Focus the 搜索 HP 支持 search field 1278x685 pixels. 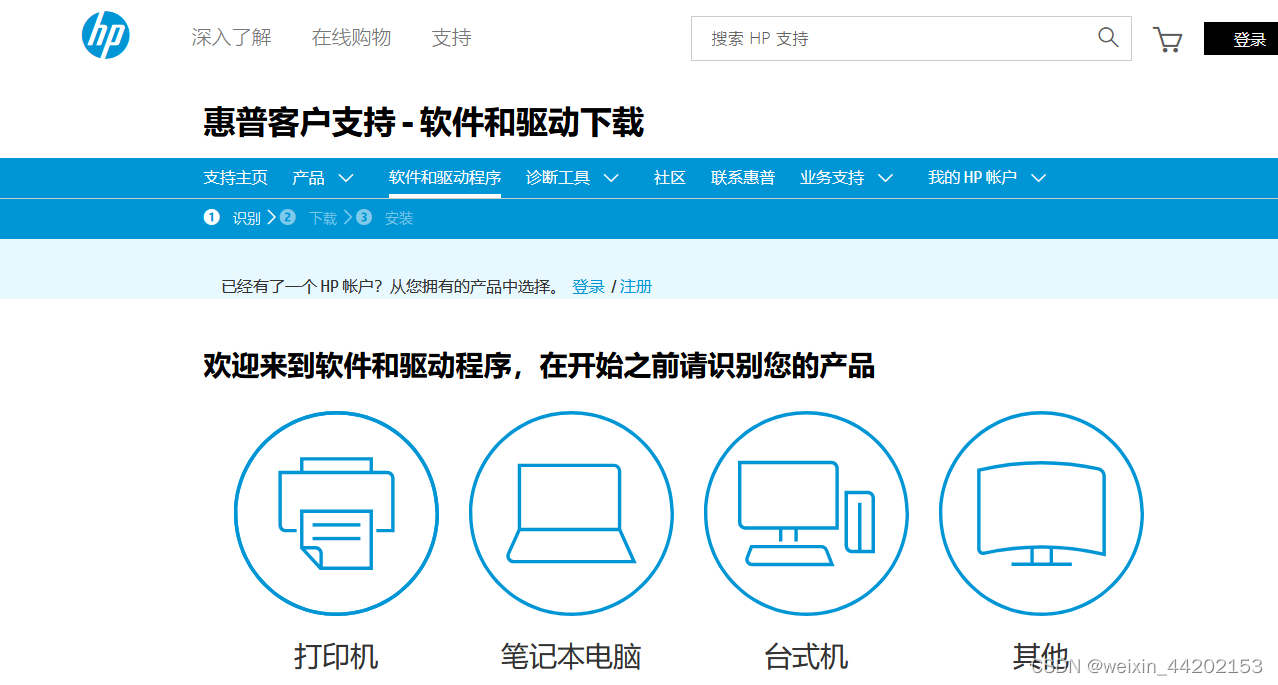(911, 38)
